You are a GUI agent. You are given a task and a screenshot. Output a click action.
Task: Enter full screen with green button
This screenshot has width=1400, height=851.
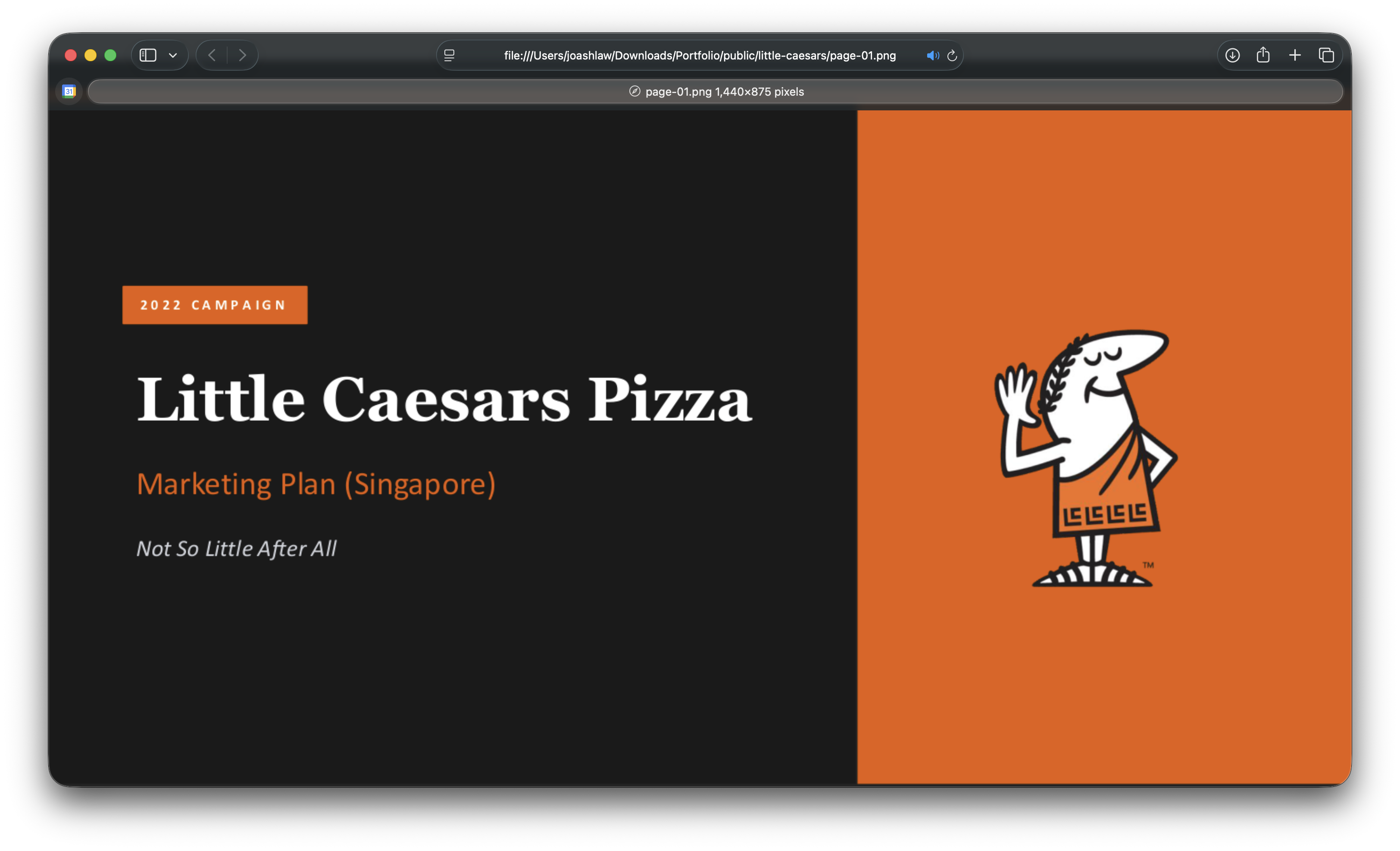tap(110, 55)
